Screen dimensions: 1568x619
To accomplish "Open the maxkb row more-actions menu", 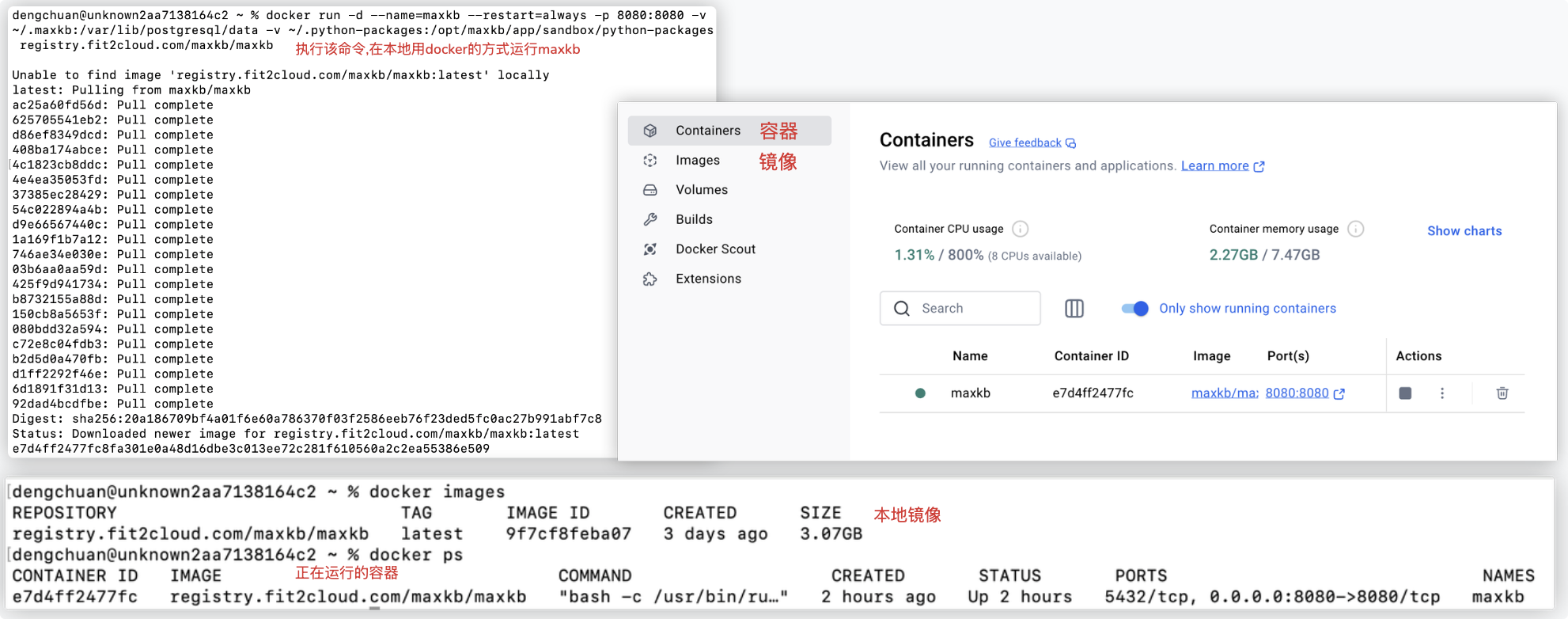I will coord(1442,393).
